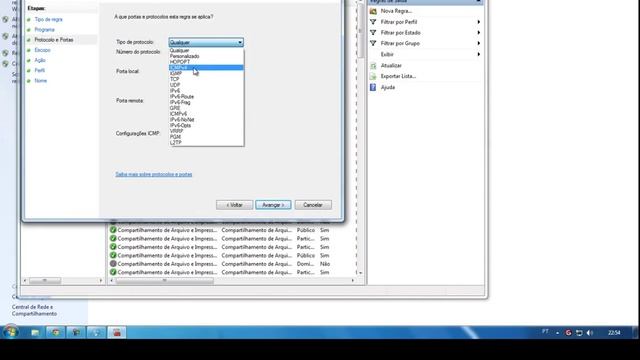Click the rules list horizontal scrollbar thumb

pos(164,280)
